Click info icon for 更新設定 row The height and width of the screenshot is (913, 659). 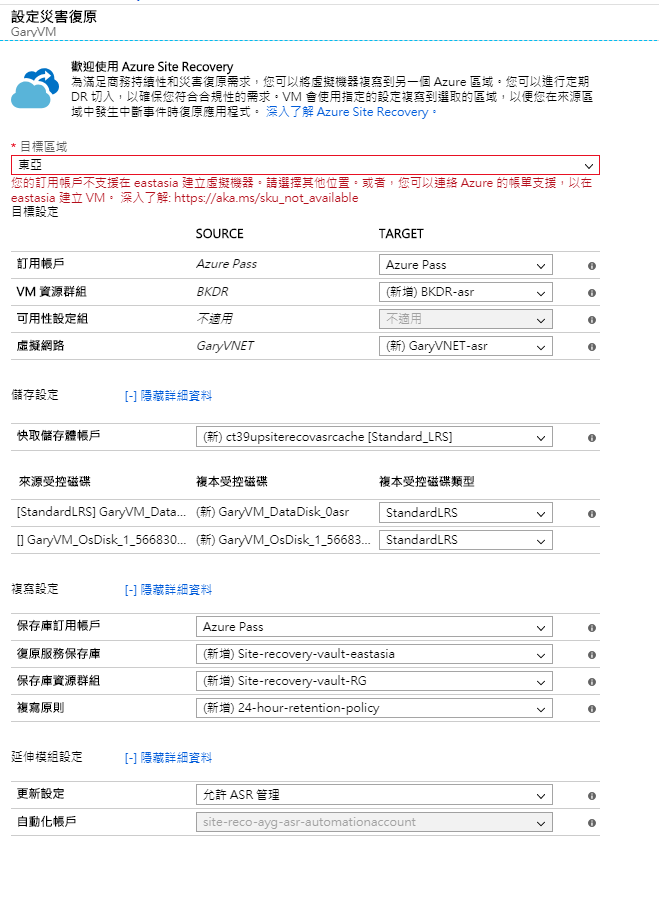tap(591, 796)
